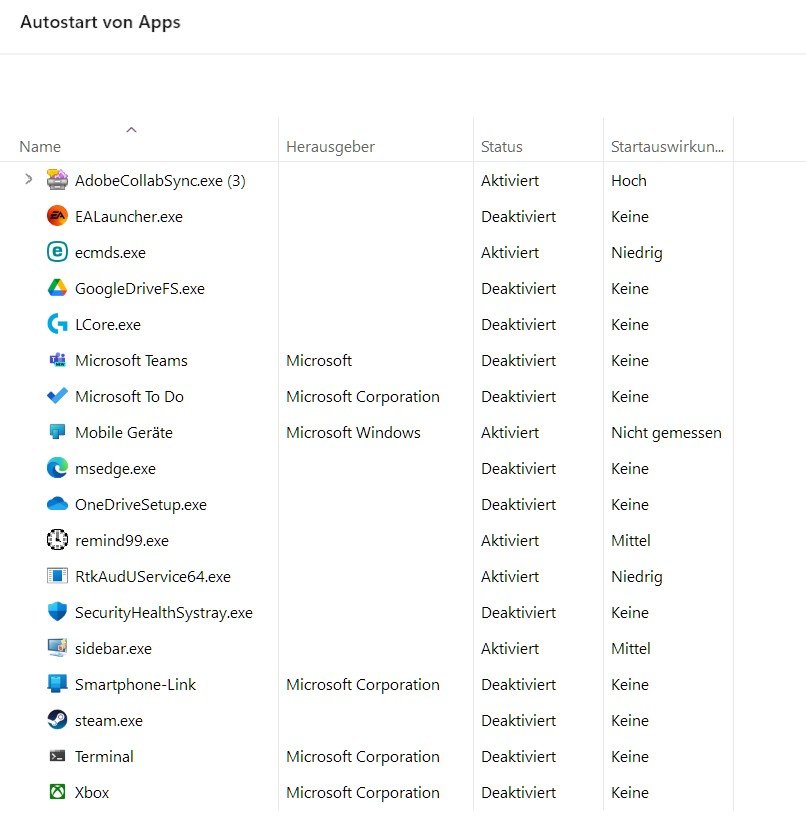Click the ecmds.exe ESET icon
The image size is (806, 838).
pos(57,252)
